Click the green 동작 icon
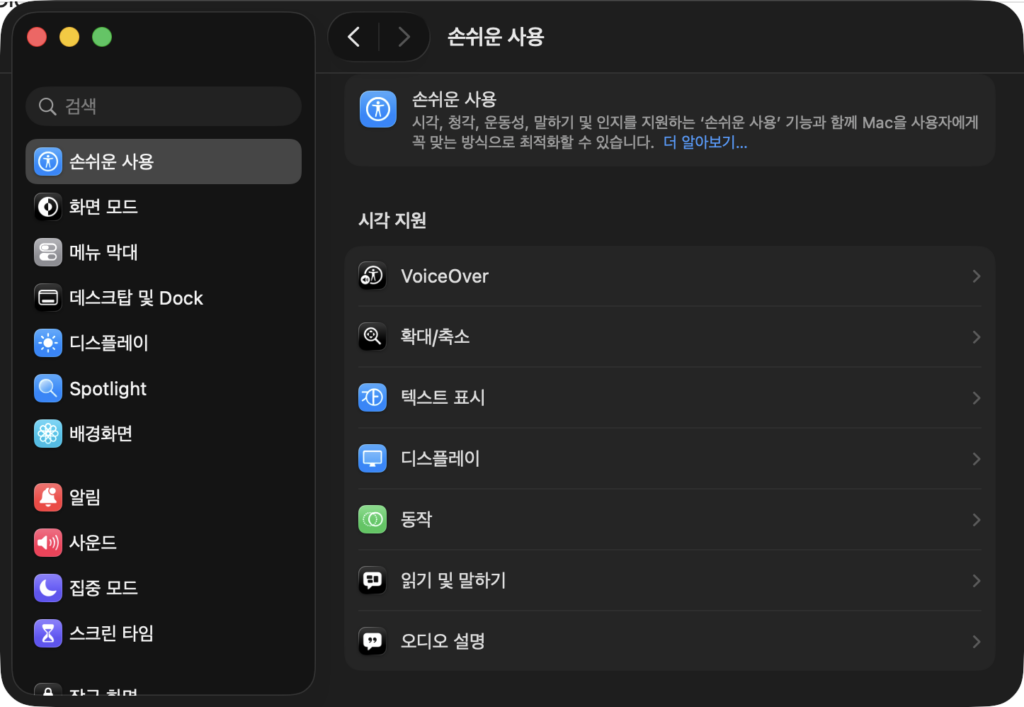 (372, 520)
